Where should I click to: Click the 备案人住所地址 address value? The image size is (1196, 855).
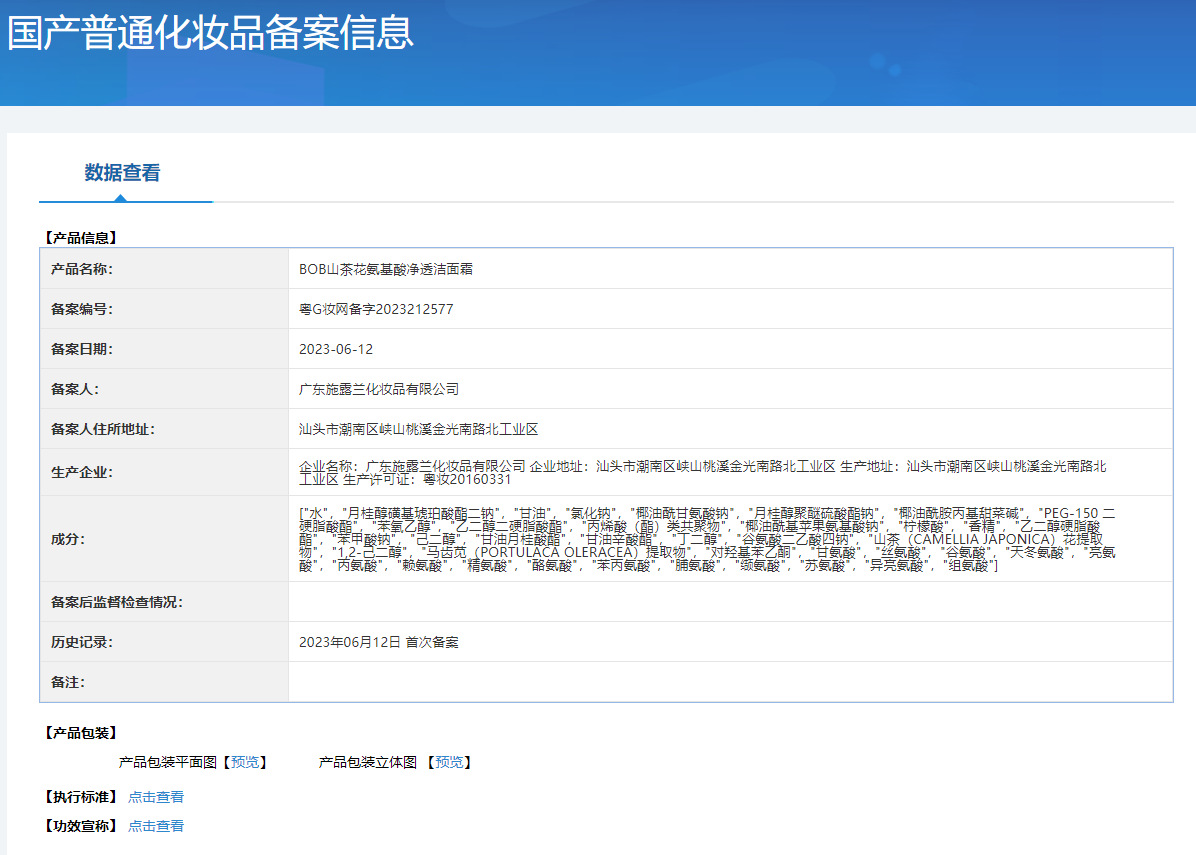click(419, 429)
